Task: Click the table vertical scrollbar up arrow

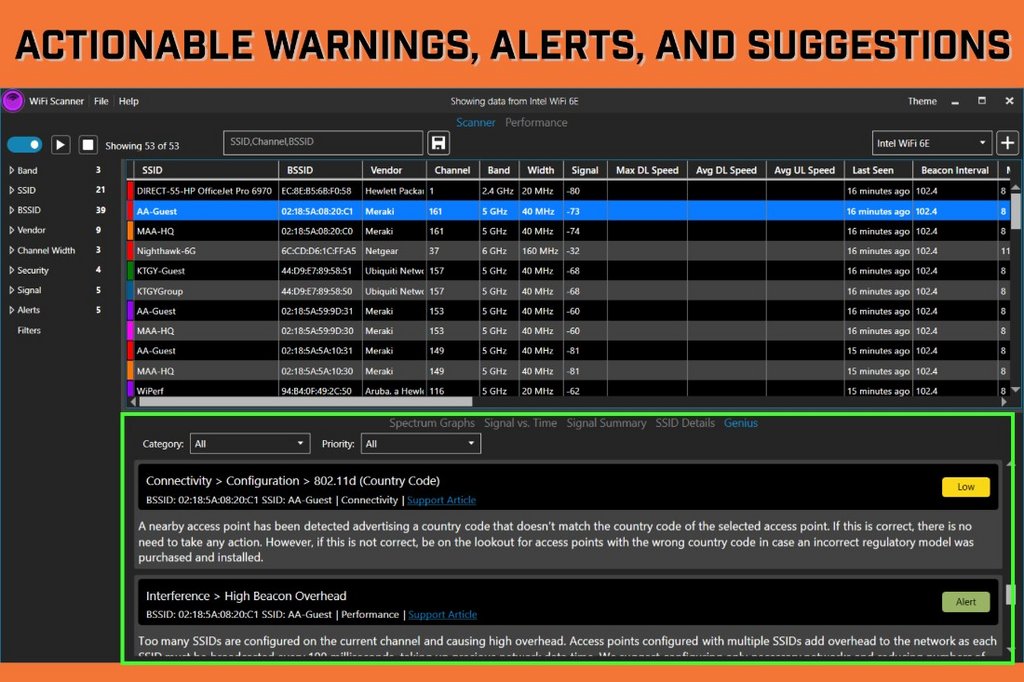Action: [x=1015, y=187]
